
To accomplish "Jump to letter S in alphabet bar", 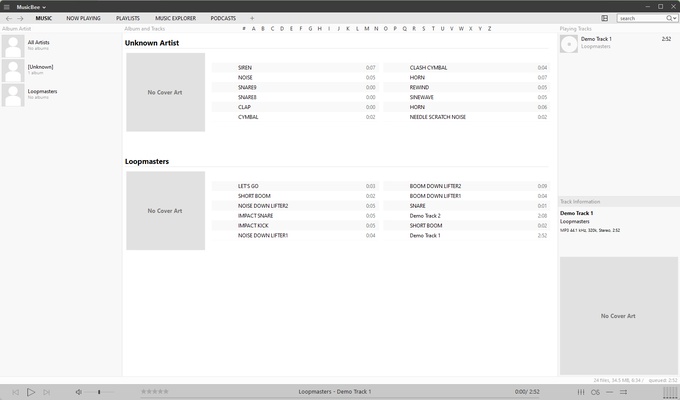I will coord(423,29).
